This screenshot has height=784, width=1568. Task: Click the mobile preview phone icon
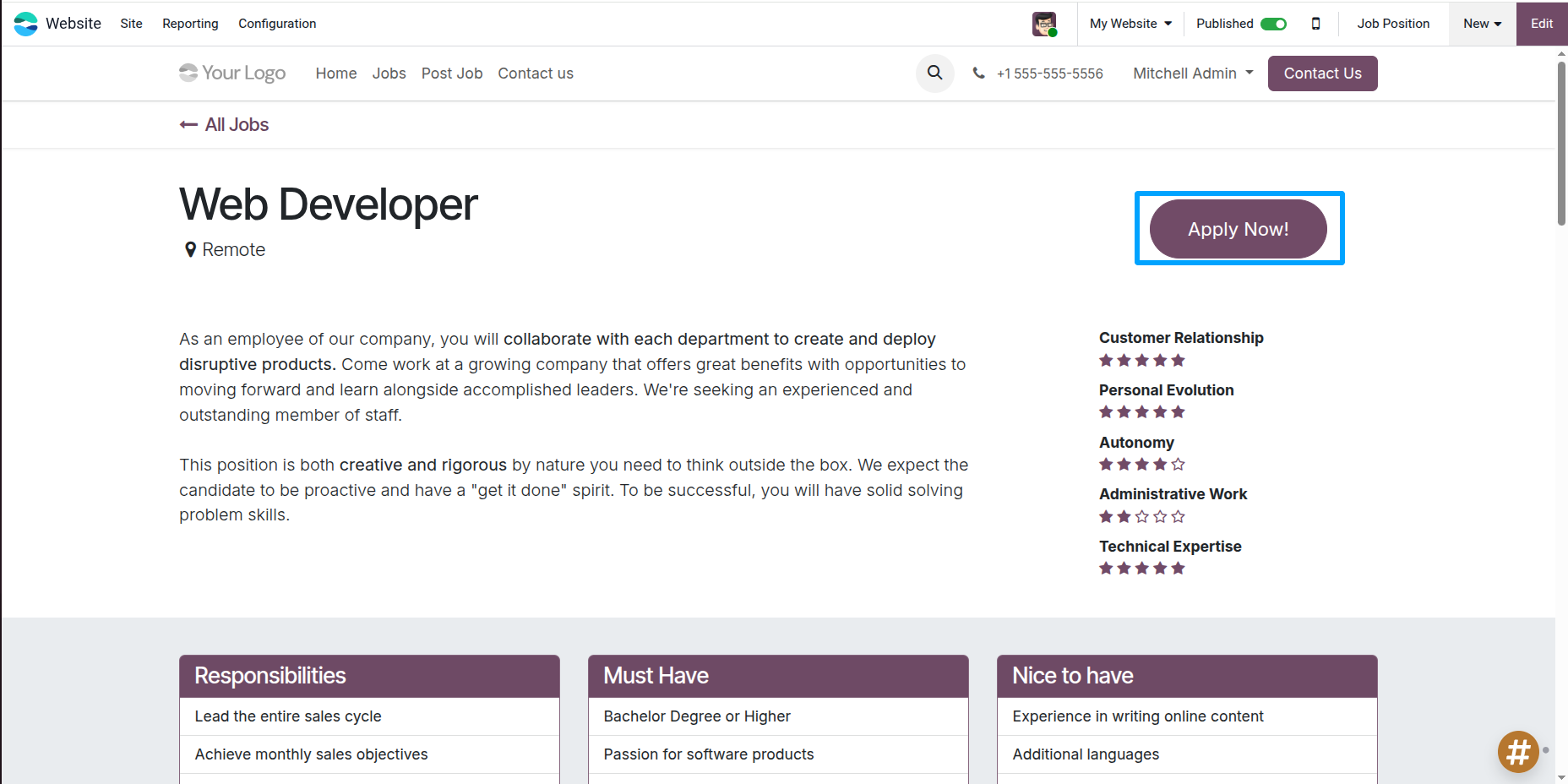pyautogui.click(x=1315, y=24)
